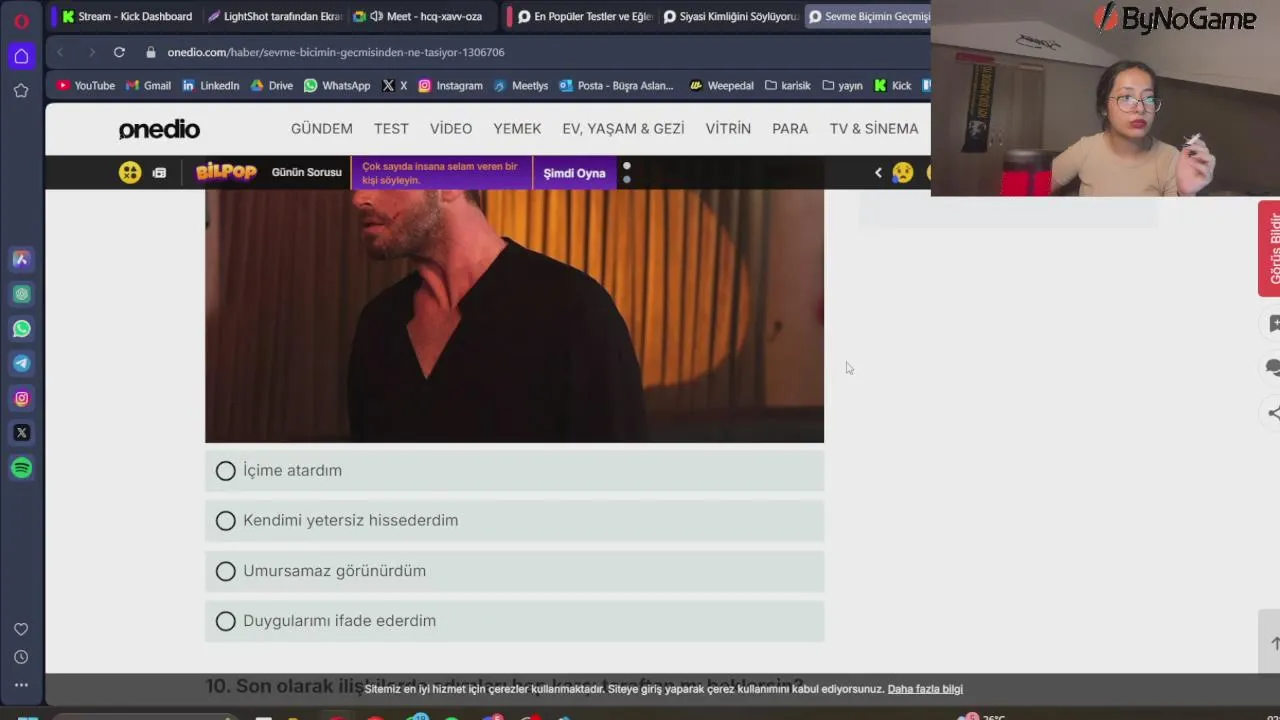Click the dizzy-face emoji in Bilpop bar
Viewport: 1280px width, 720px height.
[130, 172]
